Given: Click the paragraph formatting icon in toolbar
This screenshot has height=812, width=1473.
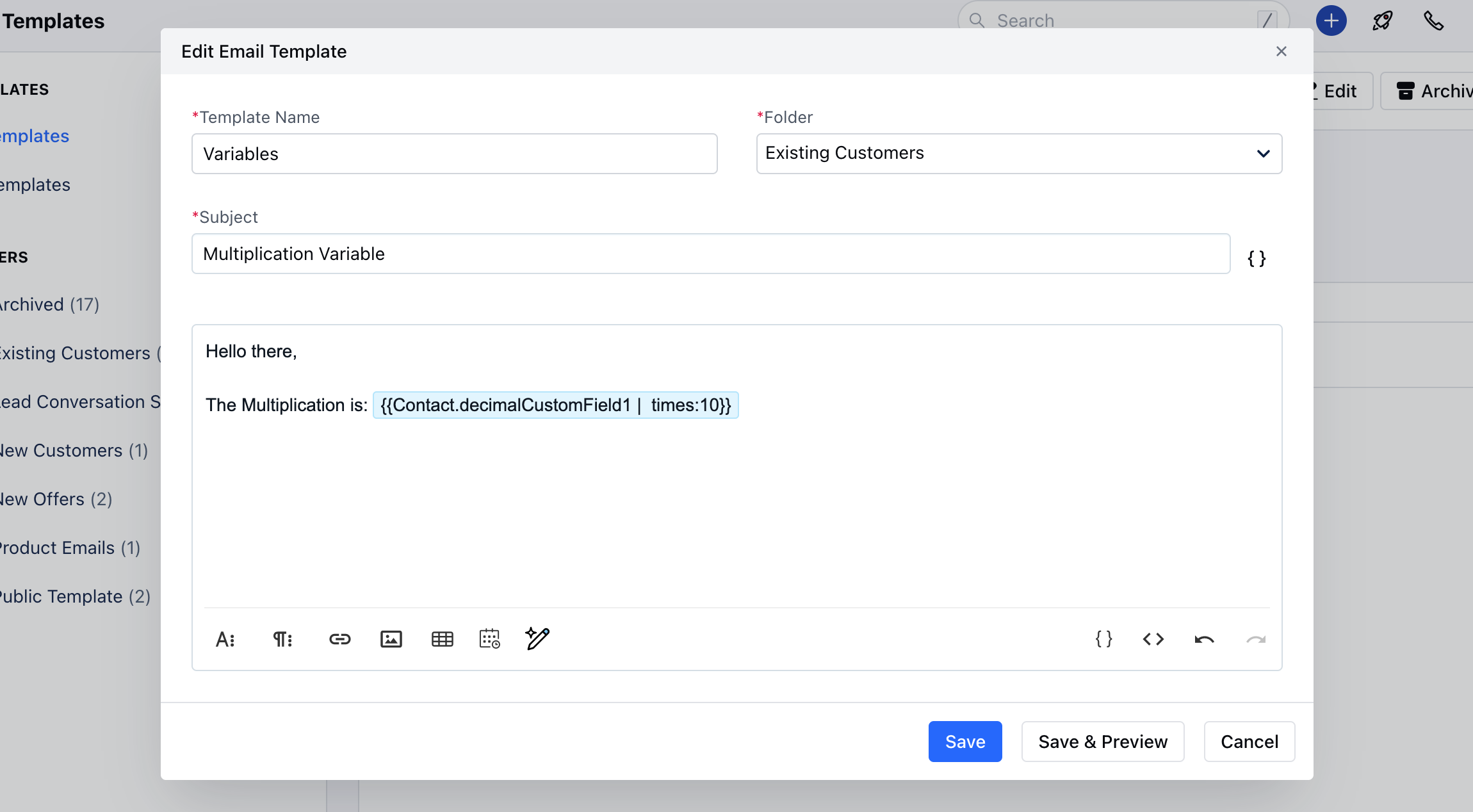Looking at the screenshot, I should pos(283,639).
